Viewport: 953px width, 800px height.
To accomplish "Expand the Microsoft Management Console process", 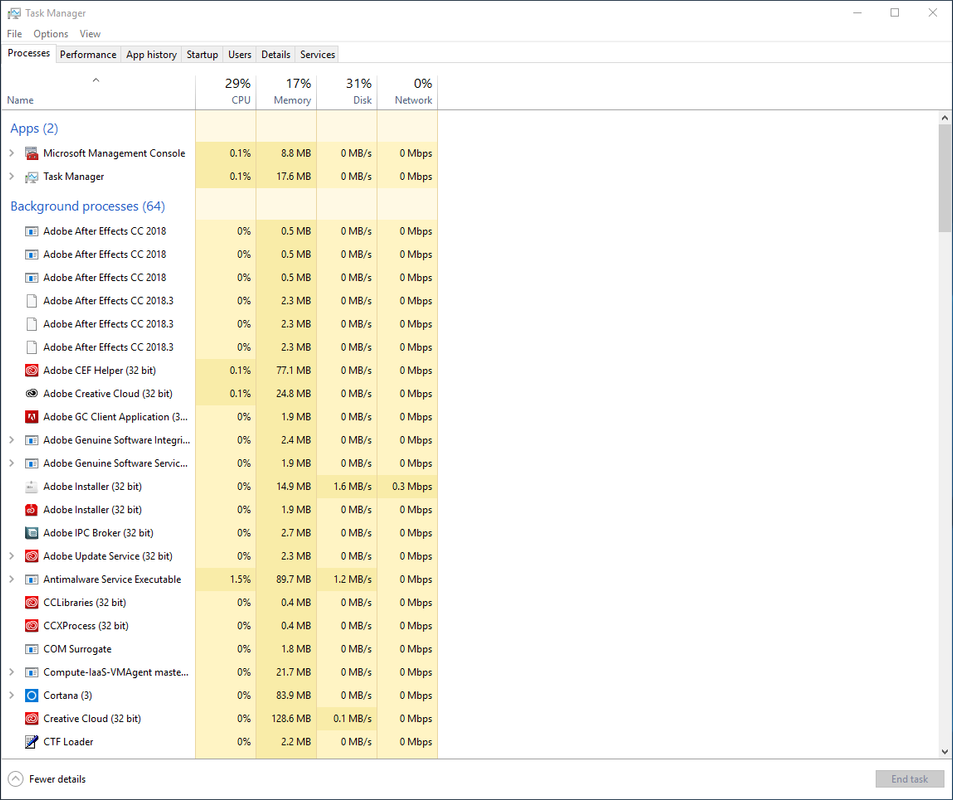I will pyautogui.click(x=12, y=153).
